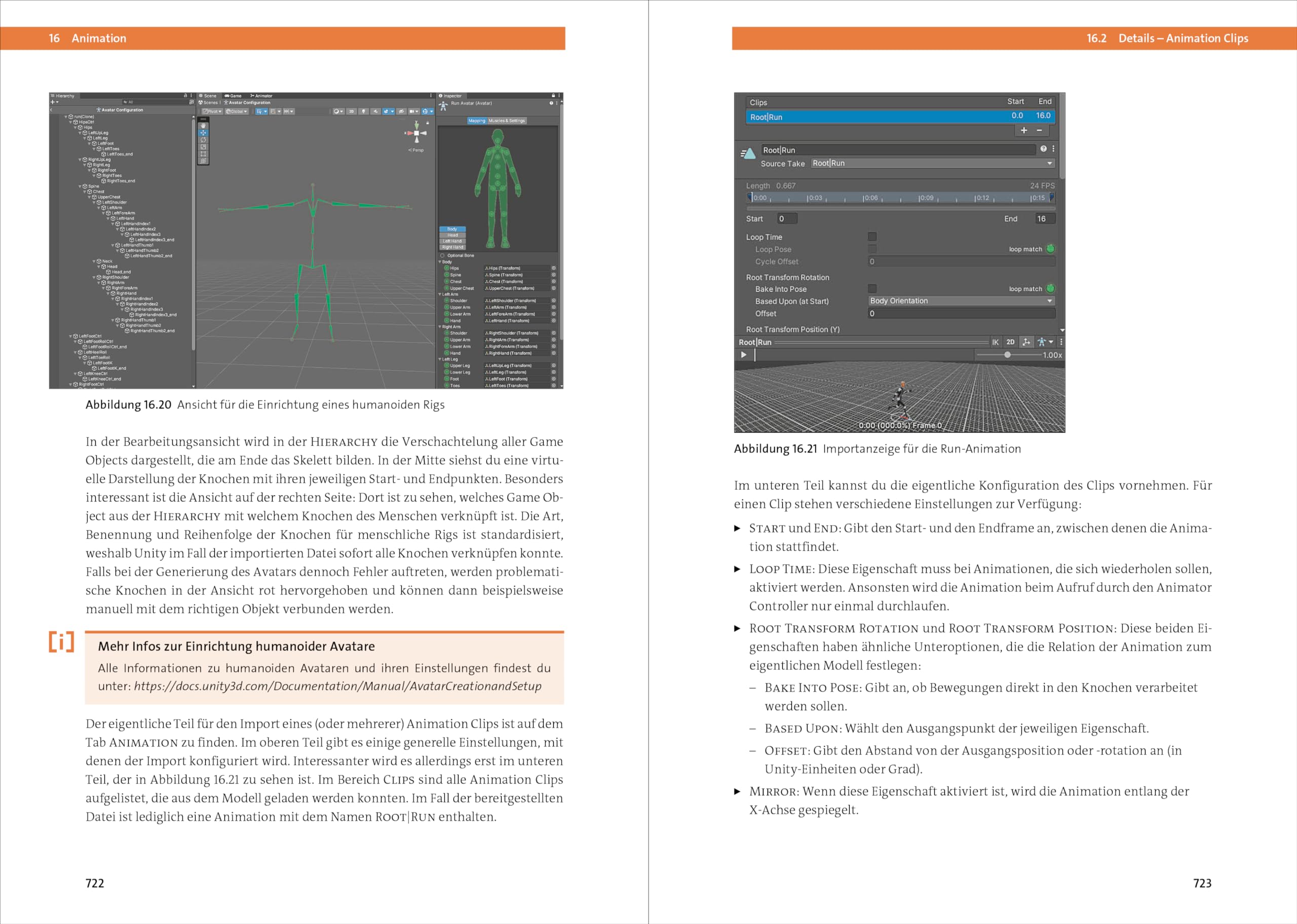Image resolution: width=1297 pixels, height=924 pixels.
Task: Open object picker for the Spine transform field
Action: click(553, 275)
